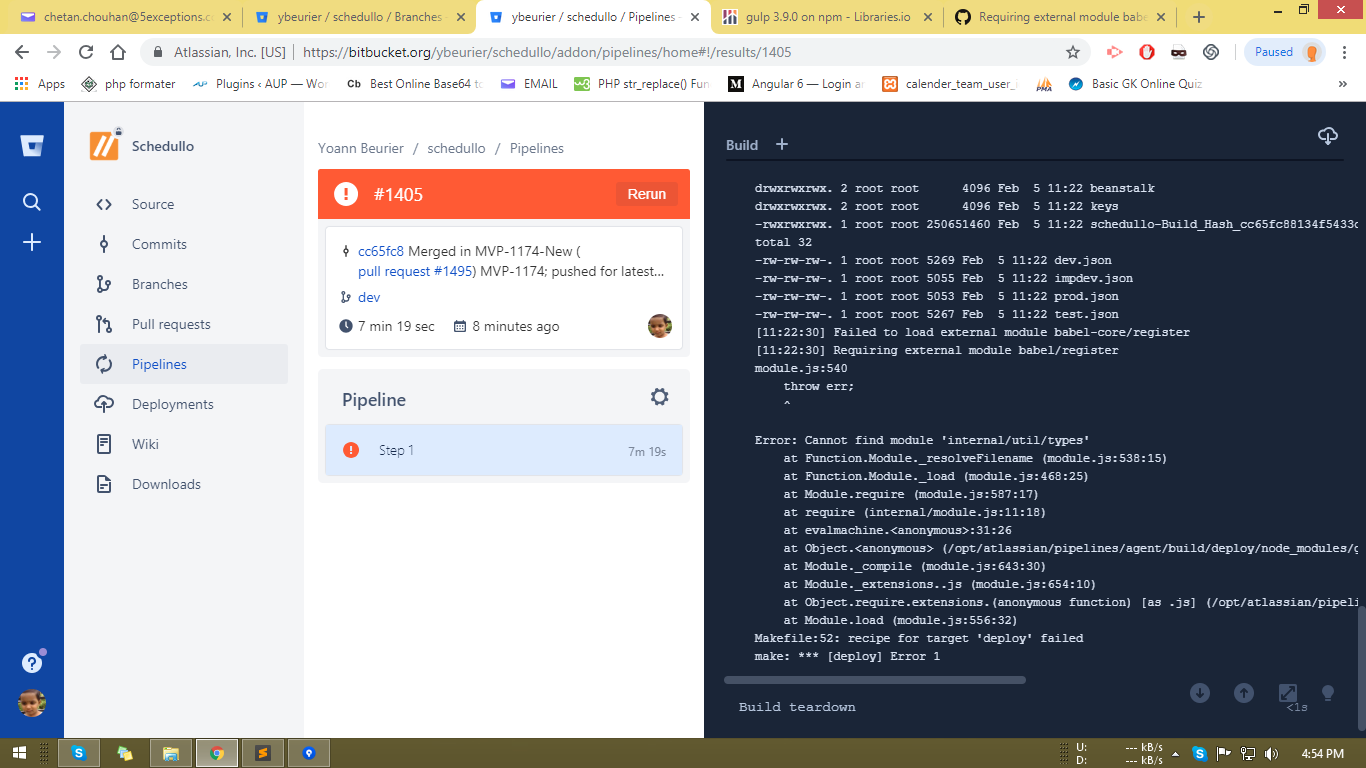
Task: Open Downloads in repository navigation
Action: click(184, 484)
